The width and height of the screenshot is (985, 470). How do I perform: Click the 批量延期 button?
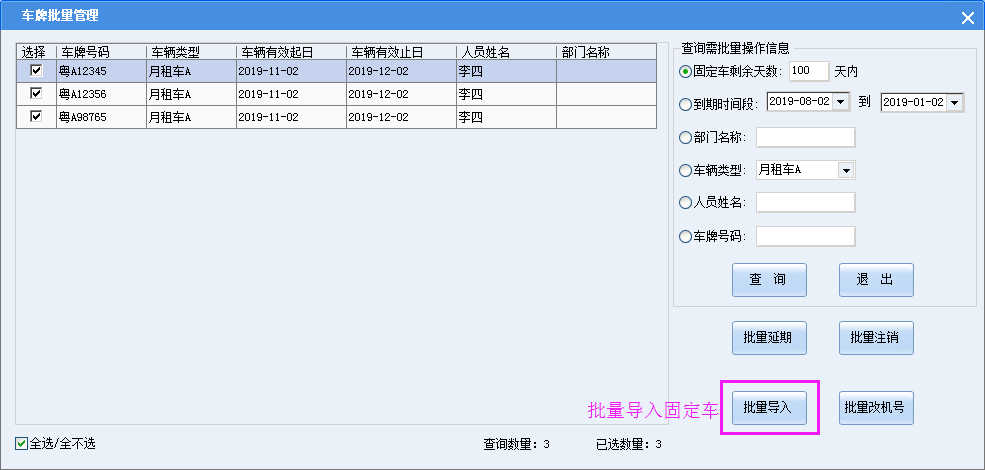click(769, 338)
